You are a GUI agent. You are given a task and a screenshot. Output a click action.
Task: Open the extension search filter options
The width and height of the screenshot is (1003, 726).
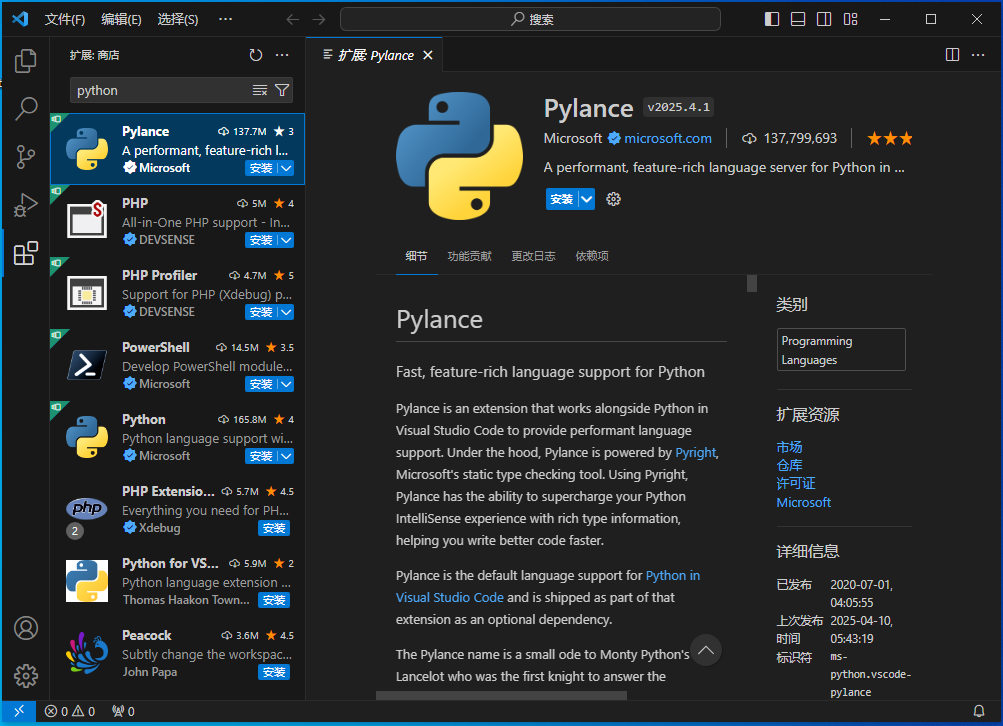282,90
